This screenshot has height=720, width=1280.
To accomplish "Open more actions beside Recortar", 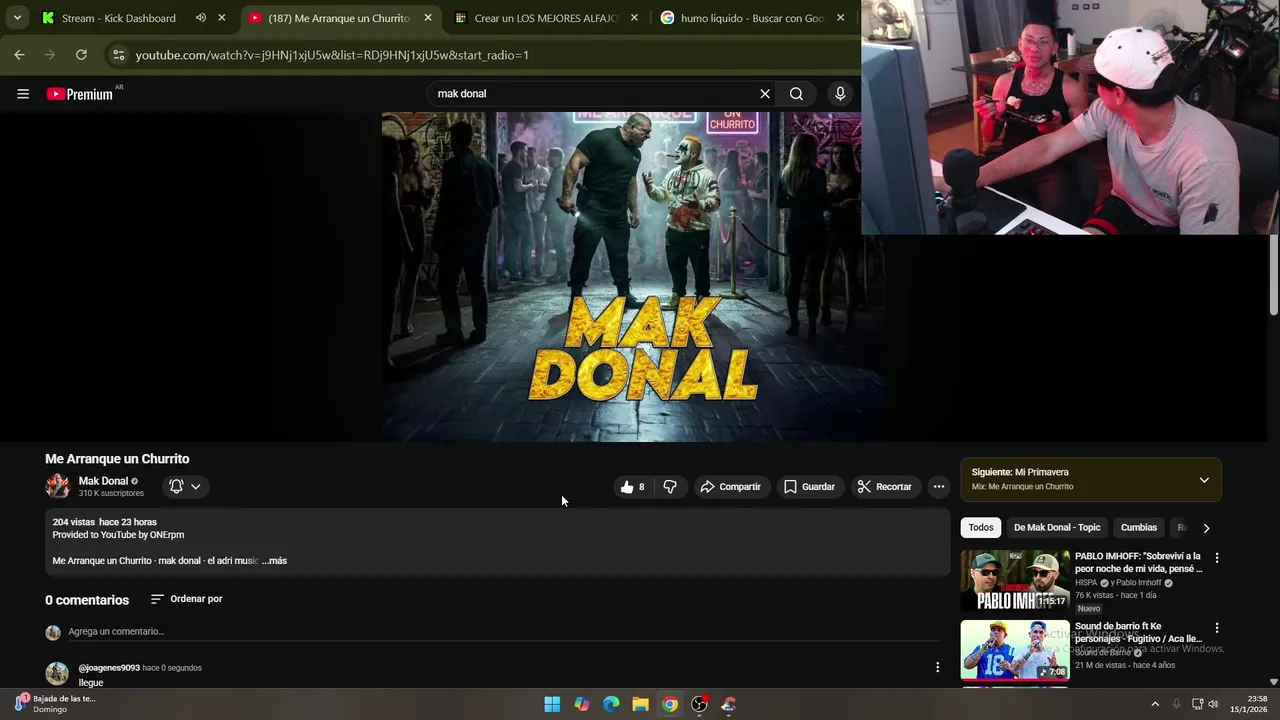I will click(938, 487).
